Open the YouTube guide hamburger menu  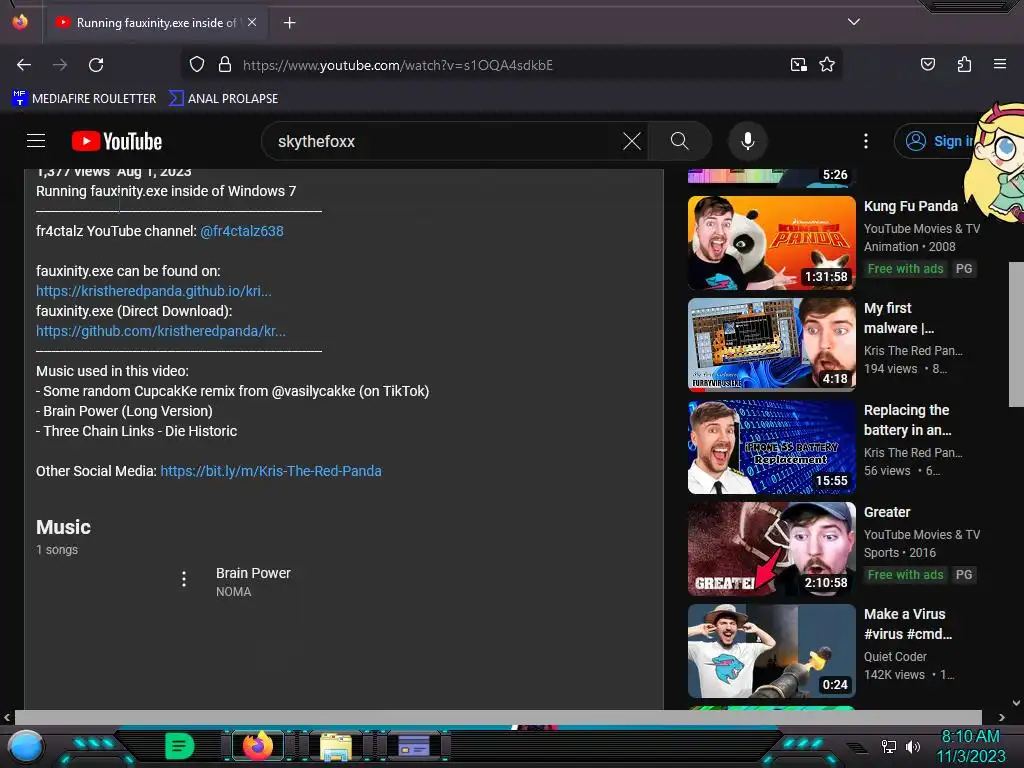[x=36, y=141]
